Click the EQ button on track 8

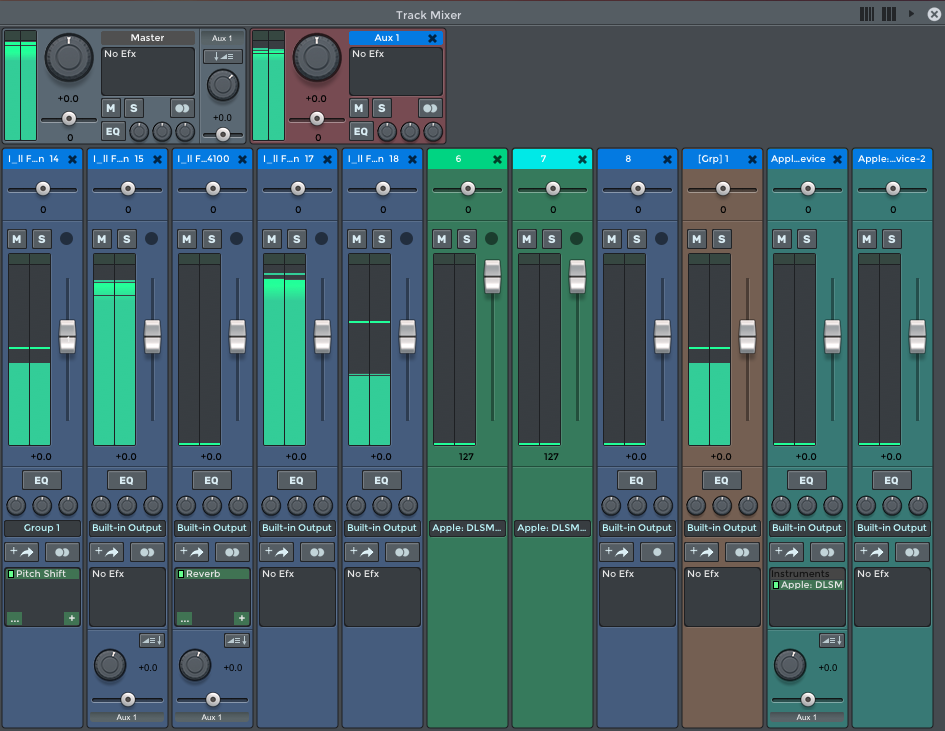(637, 480)
